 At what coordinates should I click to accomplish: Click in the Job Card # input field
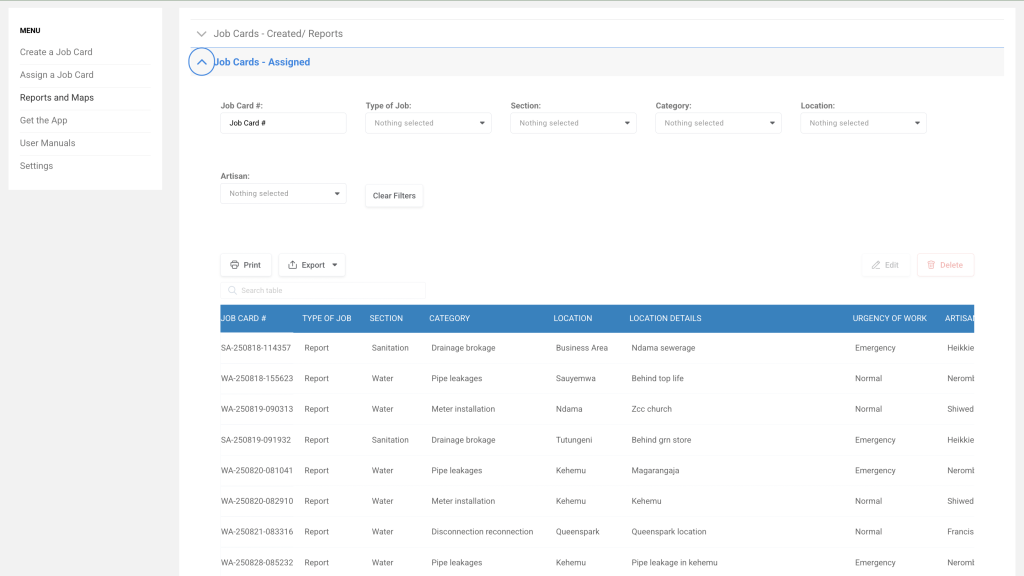[x=283, y=123]
